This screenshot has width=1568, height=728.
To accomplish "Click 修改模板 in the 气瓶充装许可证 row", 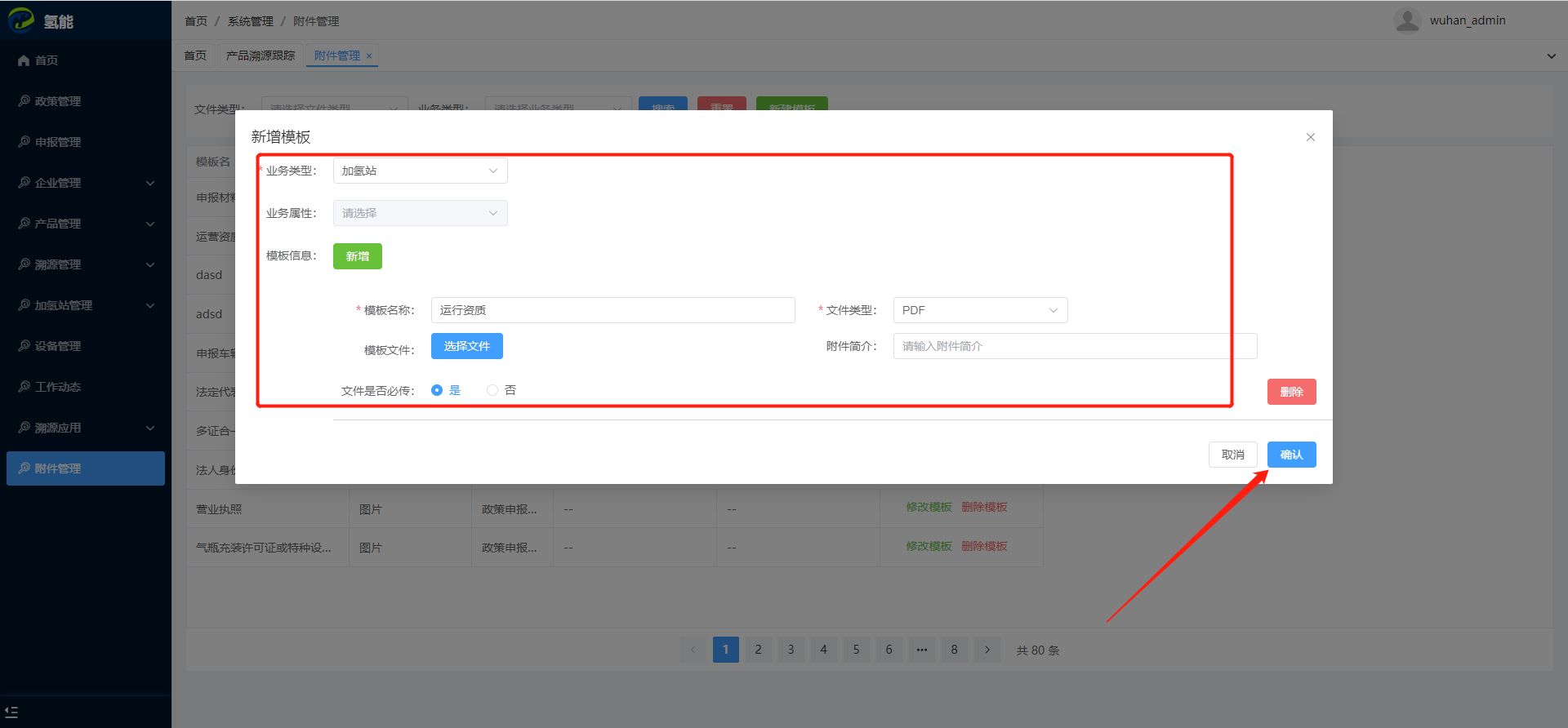I will pos(929,546).
